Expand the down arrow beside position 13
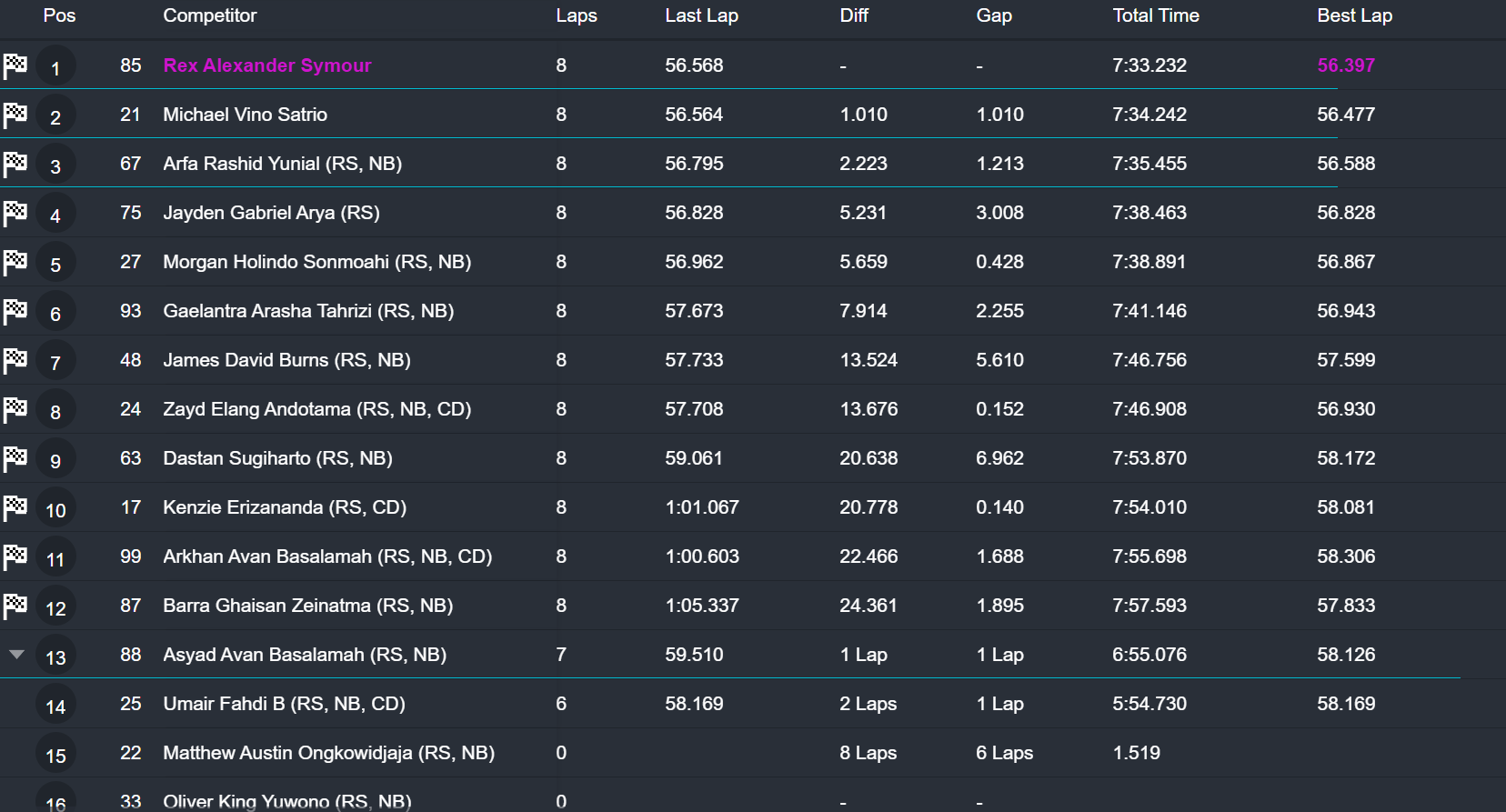This screenshot has width=1506, height=812. pos(16,654)
